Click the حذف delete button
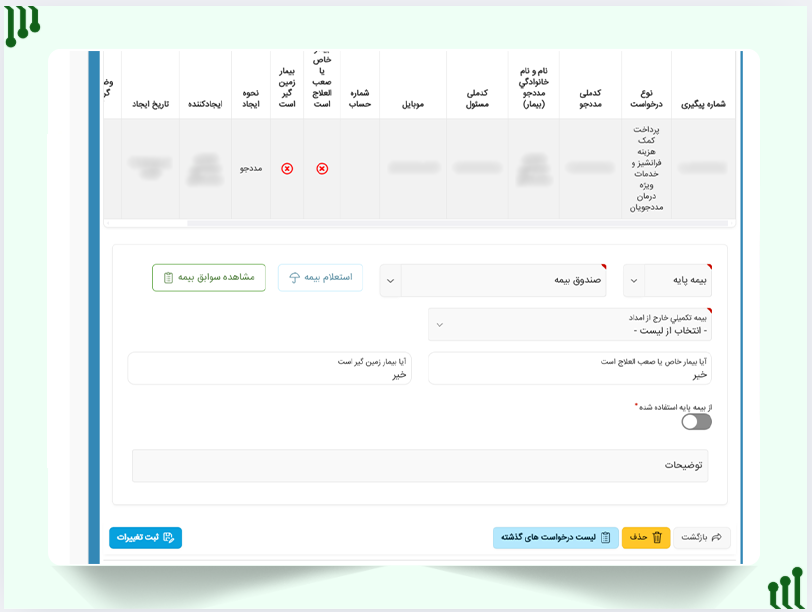The width and height of the screenshot is (812, 612). click(x=646, y=537)
